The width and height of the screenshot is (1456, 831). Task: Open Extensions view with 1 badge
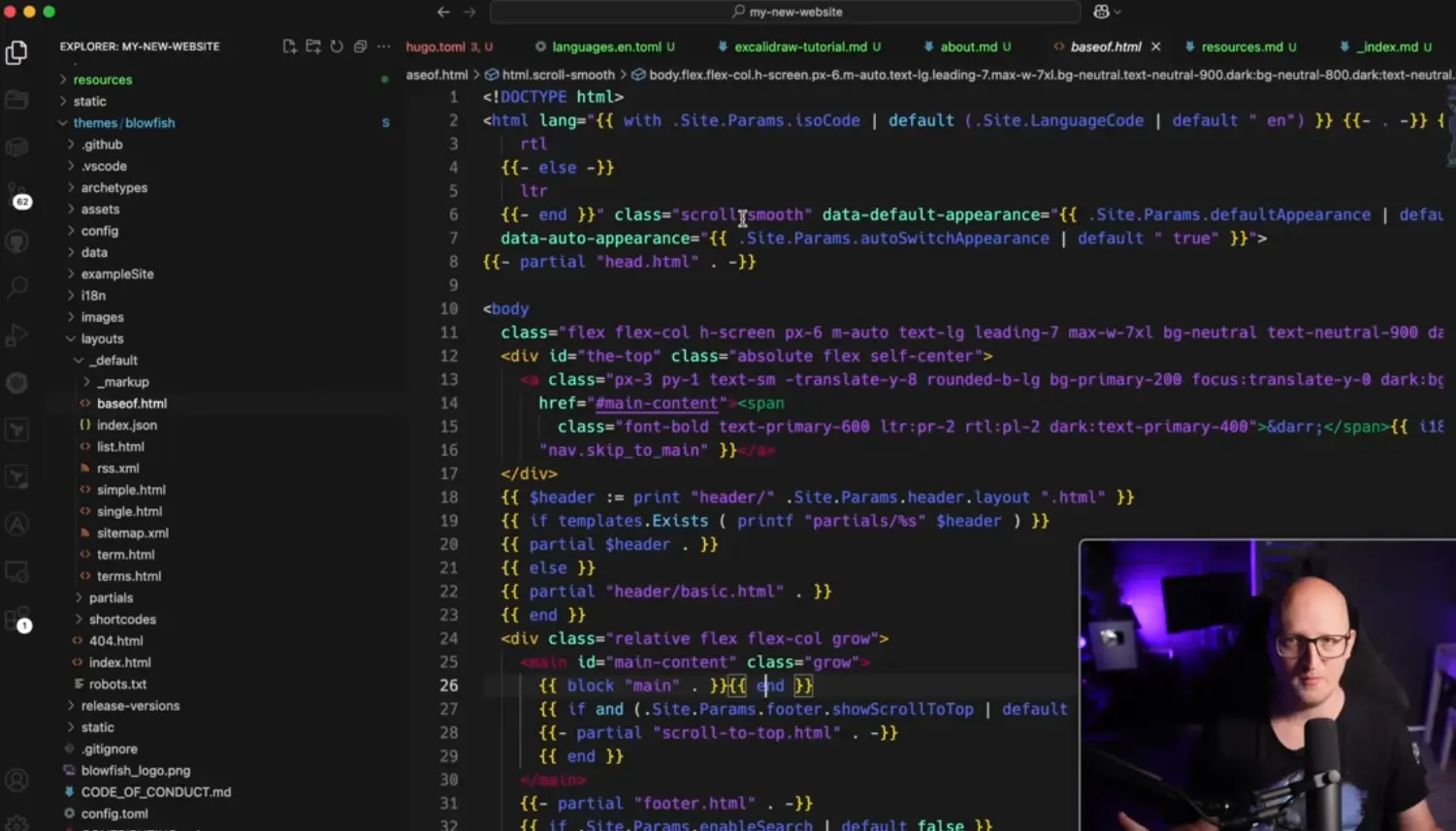(17, 621)
